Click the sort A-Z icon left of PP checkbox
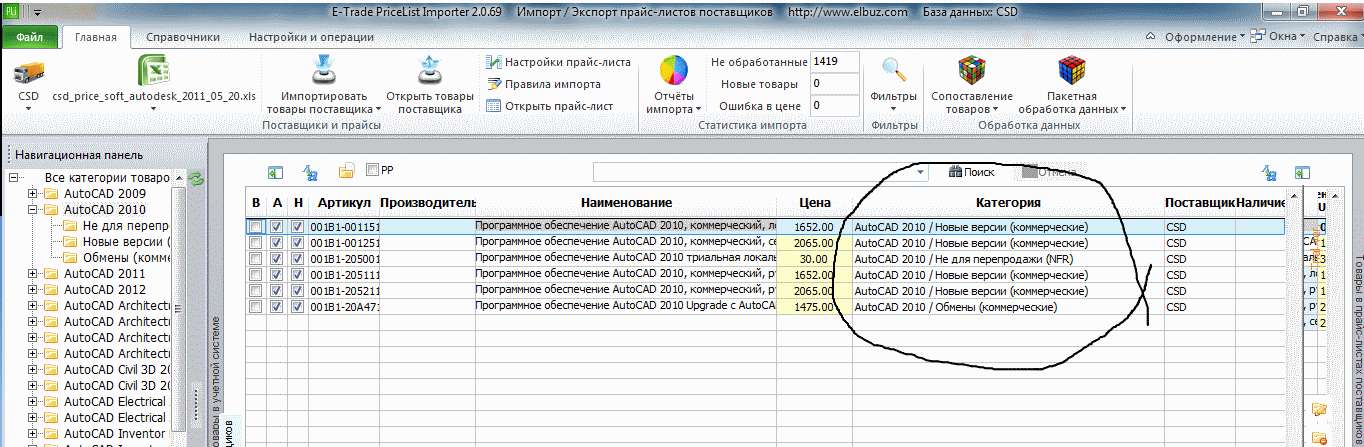Viewport: 1364px width, 447px height. pyautogui.click(x=310, y=172)
